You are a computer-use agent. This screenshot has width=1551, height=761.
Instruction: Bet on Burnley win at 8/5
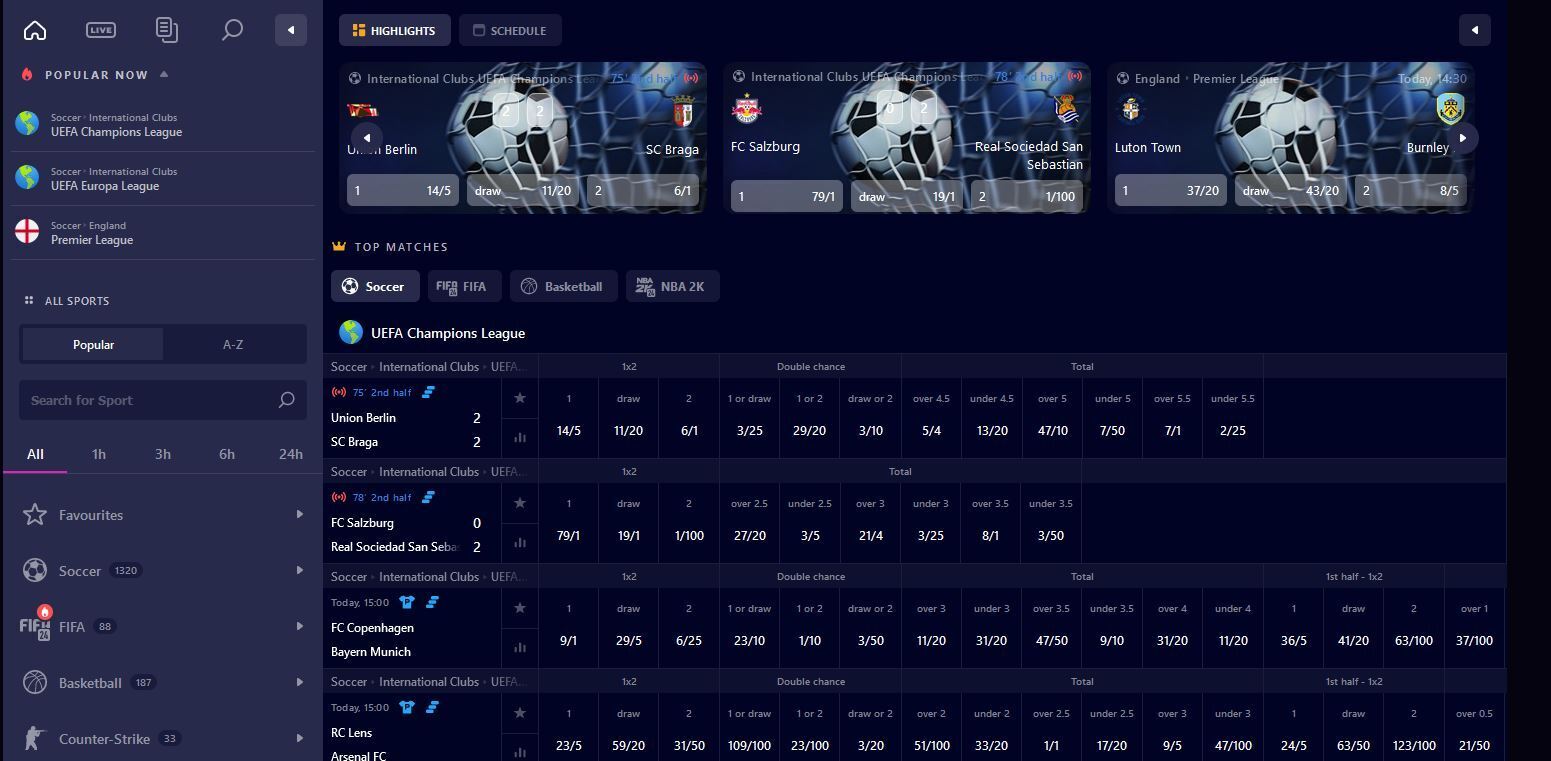(1411, 190)
